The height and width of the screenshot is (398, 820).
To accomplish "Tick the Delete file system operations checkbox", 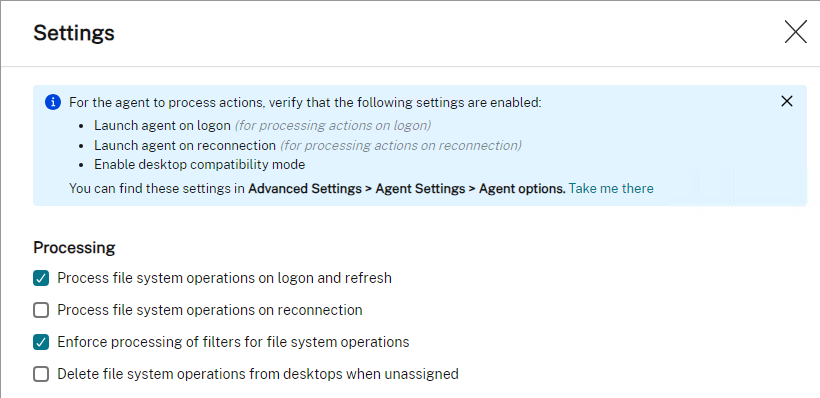I will [41, 374].
